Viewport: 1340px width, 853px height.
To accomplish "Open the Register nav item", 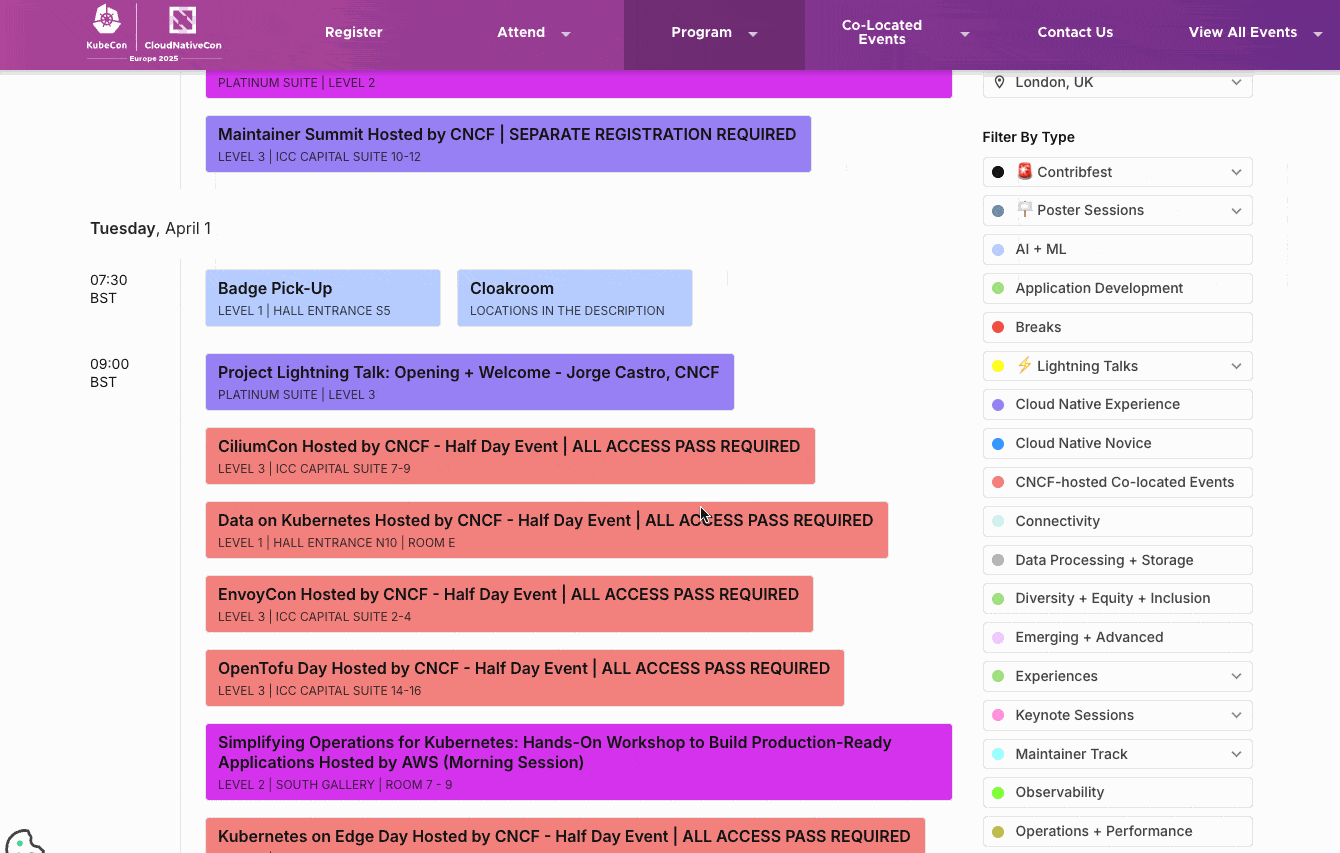I will tap(354, 32).
